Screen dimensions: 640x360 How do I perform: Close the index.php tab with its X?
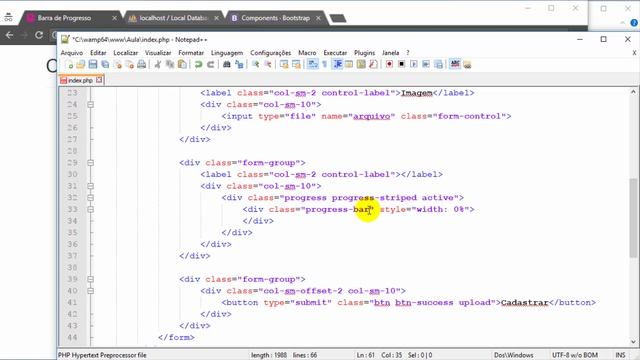tap(99, 80)
